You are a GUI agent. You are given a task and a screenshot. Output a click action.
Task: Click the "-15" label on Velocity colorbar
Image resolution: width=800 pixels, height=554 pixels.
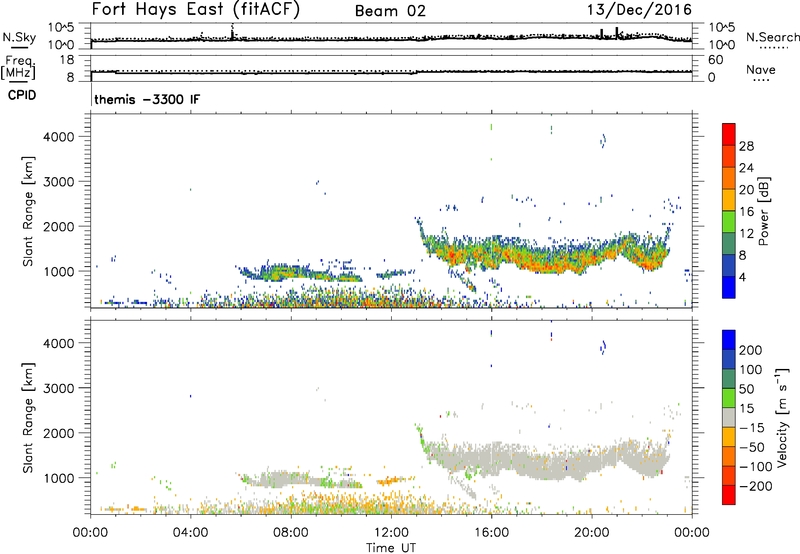point(751,427)
